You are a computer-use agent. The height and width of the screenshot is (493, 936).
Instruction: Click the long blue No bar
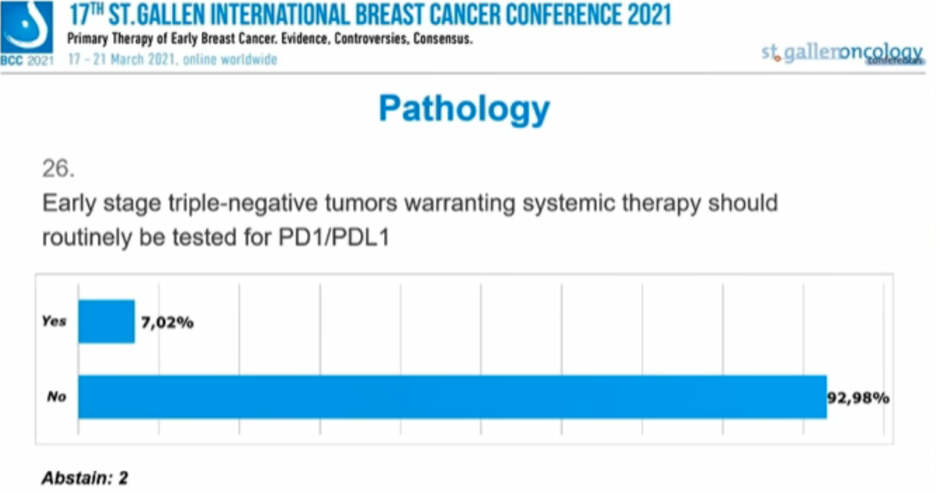(x=452, y=397)
